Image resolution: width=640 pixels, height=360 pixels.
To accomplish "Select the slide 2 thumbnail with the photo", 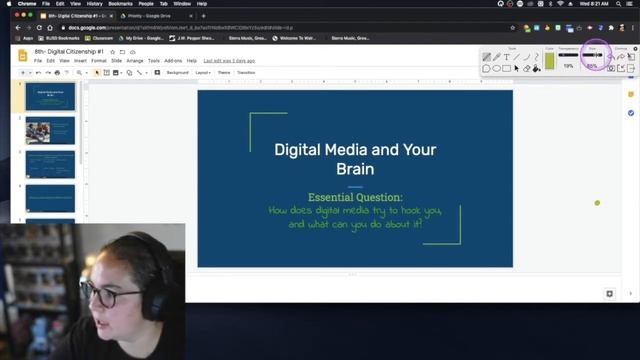I will [x=50, y=131].
